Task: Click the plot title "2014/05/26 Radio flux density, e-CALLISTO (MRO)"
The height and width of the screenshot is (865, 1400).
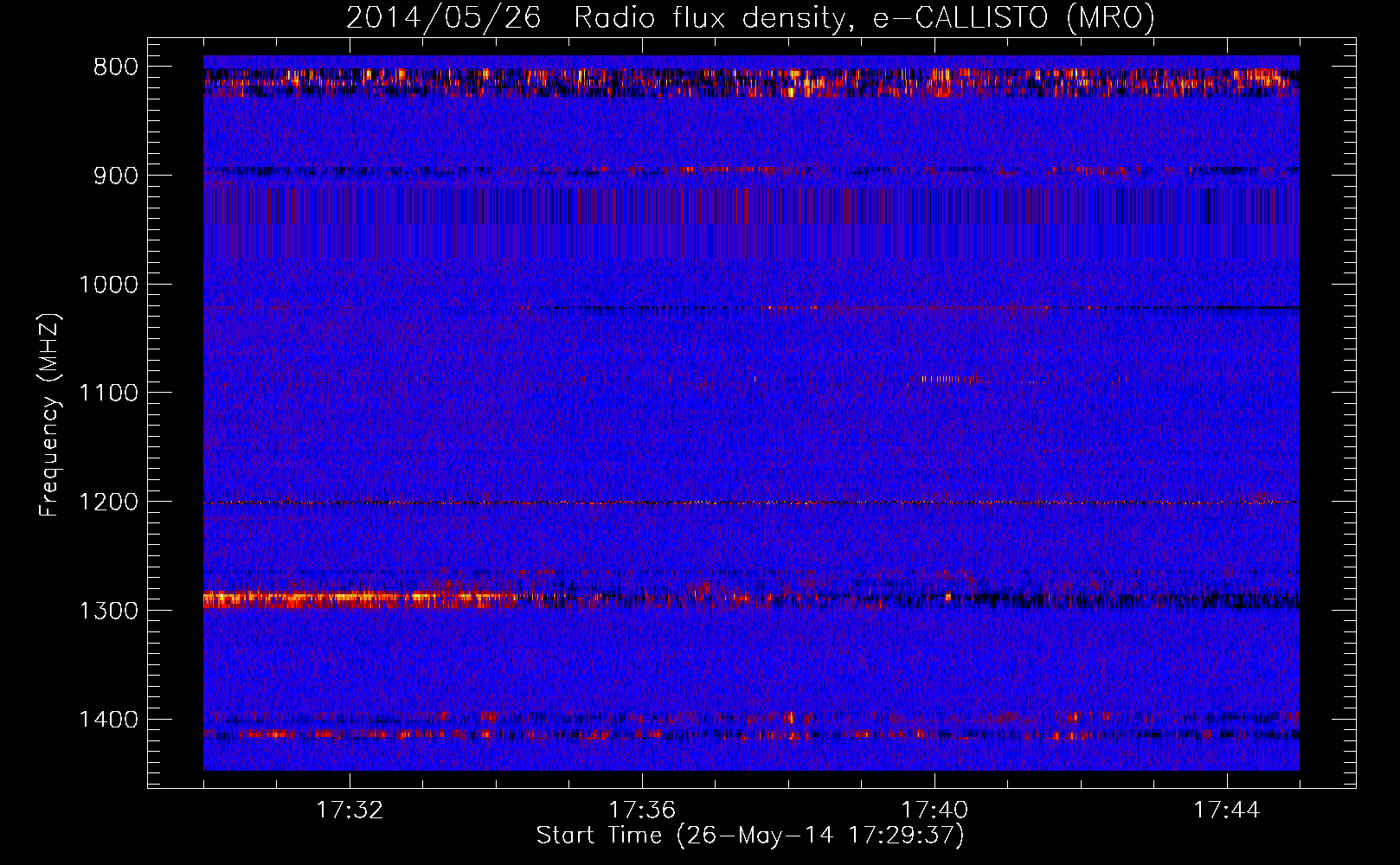Action: (750, 17)
